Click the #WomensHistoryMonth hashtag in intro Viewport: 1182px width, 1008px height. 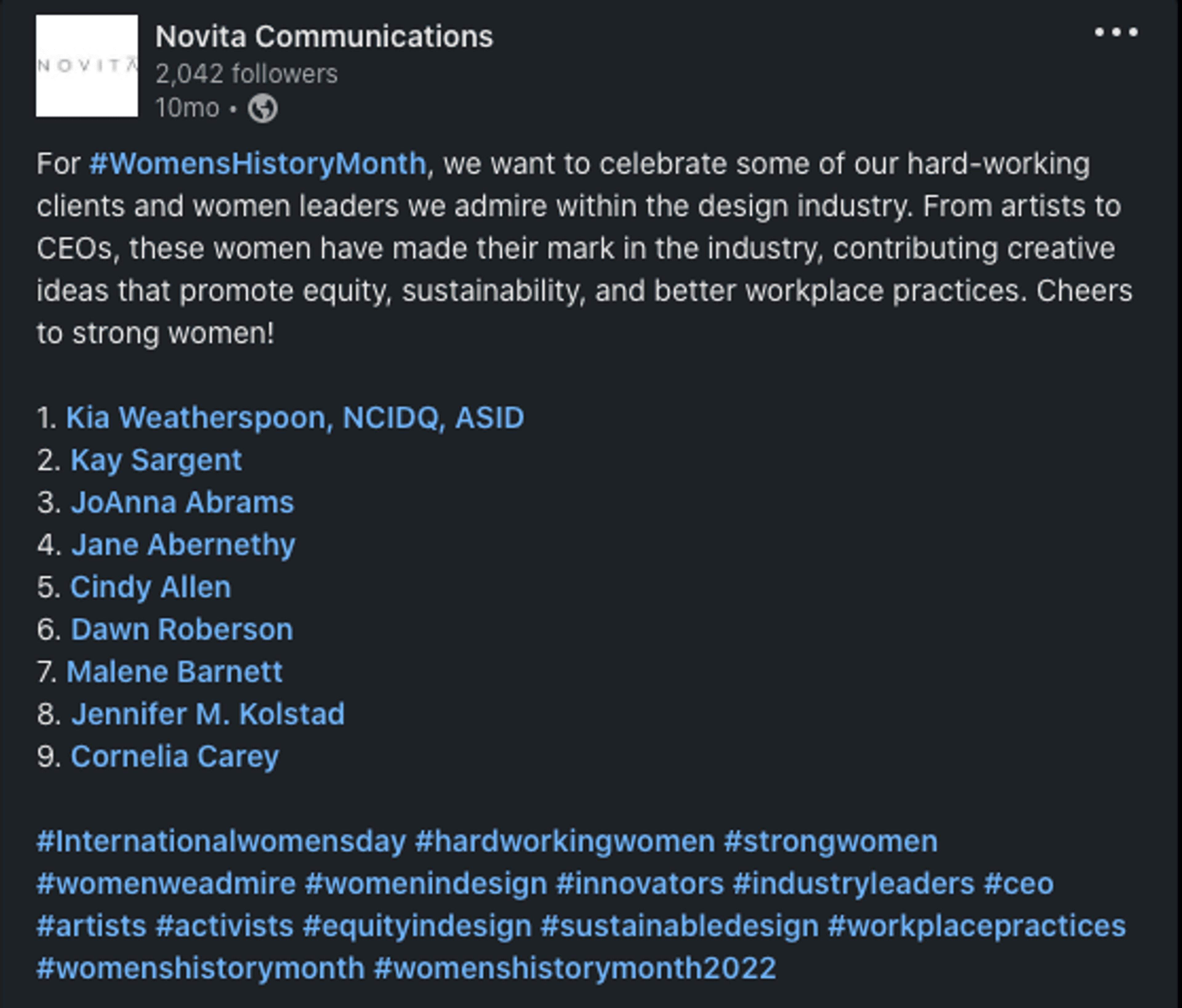click(258, 164)
